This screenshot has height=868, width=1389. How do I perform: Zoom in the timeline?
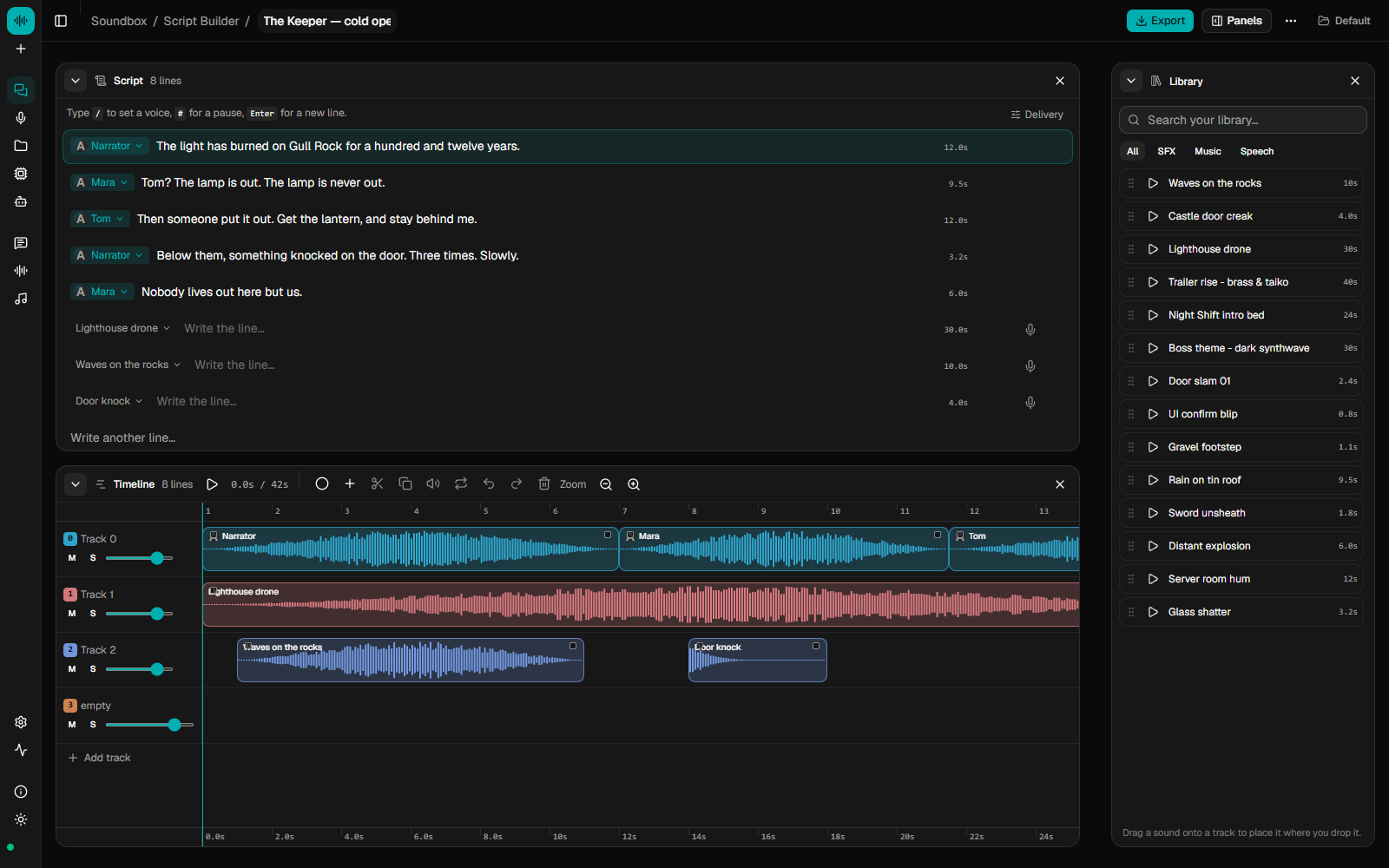[634, 484]
